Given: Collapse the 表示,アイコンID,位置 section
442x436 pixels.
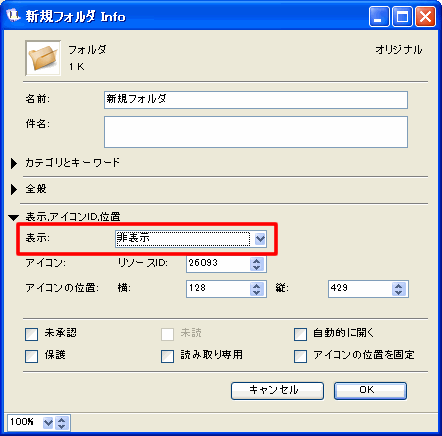Looking at the screenshot, I should tap(13, 218).
